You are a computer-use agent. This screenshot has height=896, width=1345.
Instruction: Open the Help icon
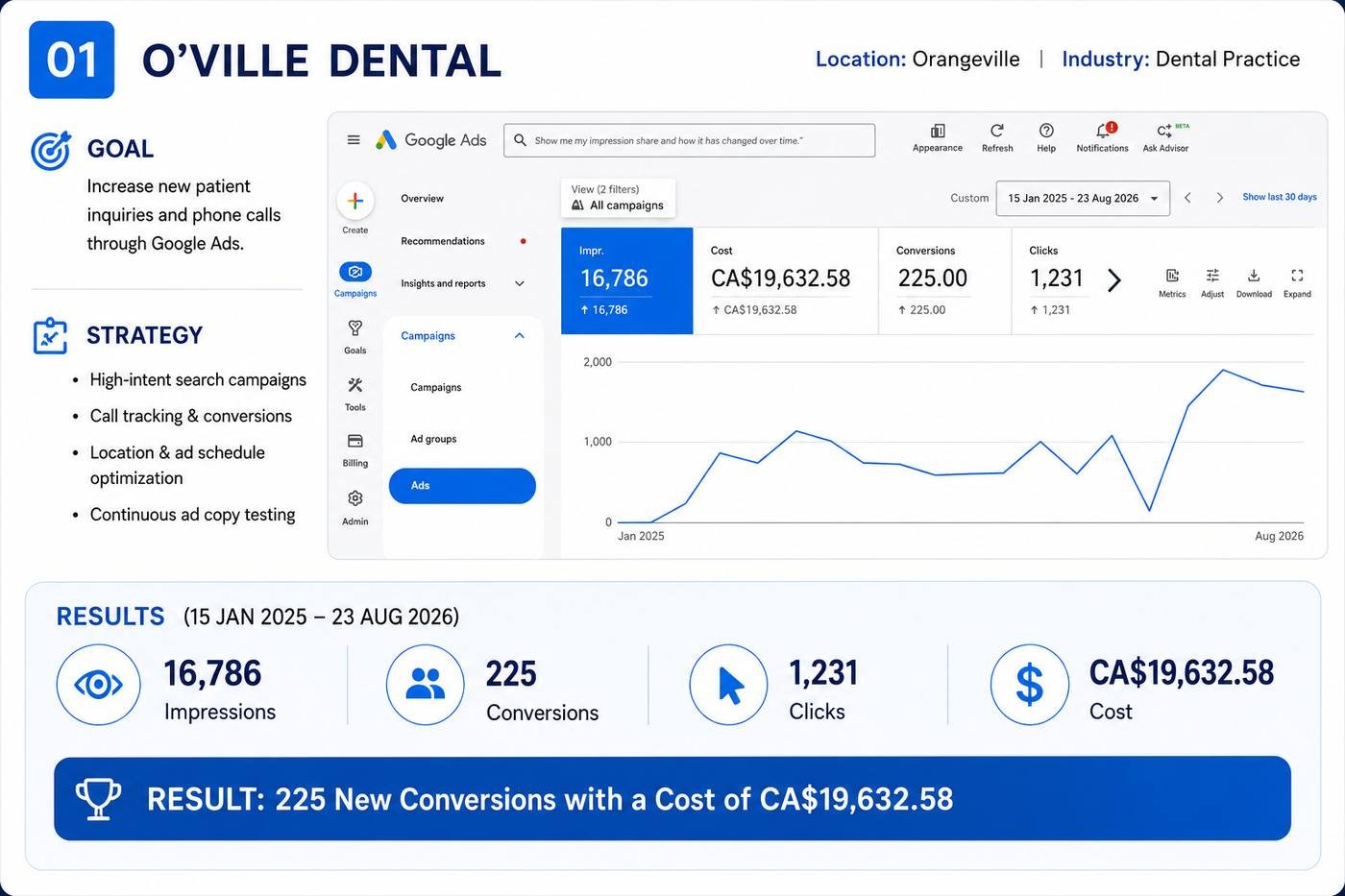point(1046,131)
